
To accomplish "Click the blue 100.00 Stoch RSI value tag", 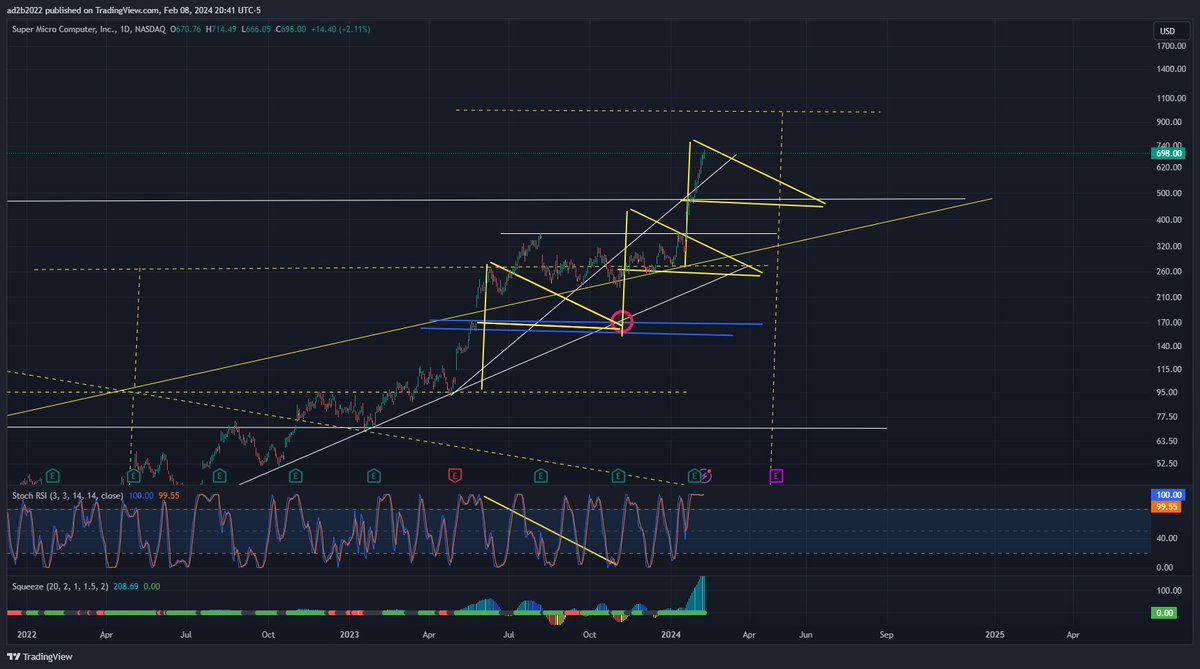I will tap(1169, 496).
